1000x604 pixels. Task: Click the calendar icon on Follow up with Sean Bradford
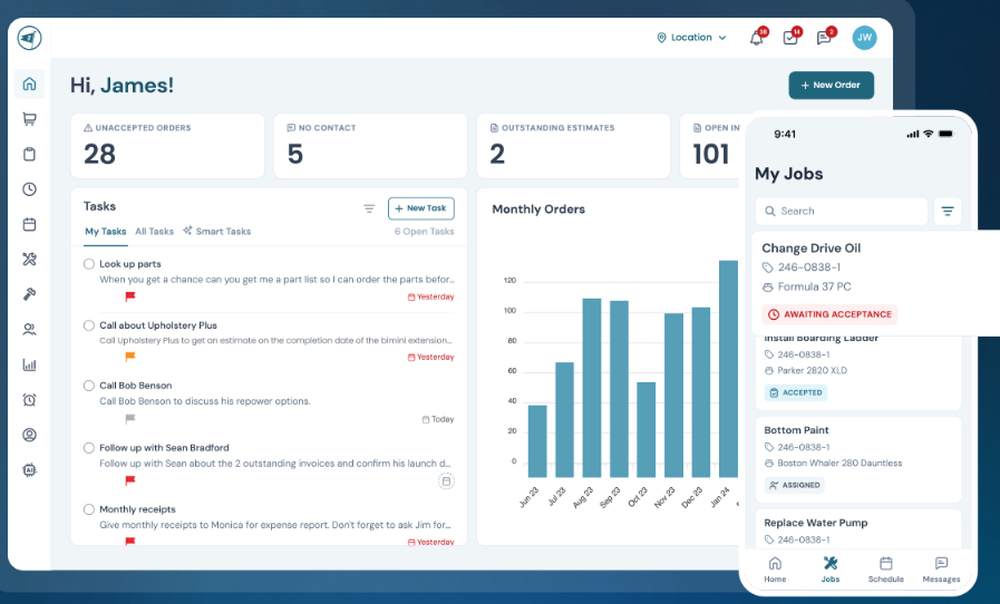pyautogui.click(x=446, y=481)
